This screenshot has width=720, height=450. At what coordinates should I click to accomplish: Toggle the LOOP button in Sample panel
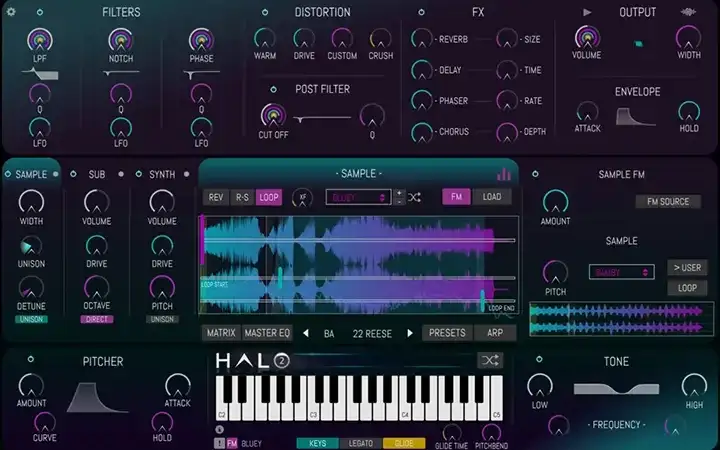[269, 197]
